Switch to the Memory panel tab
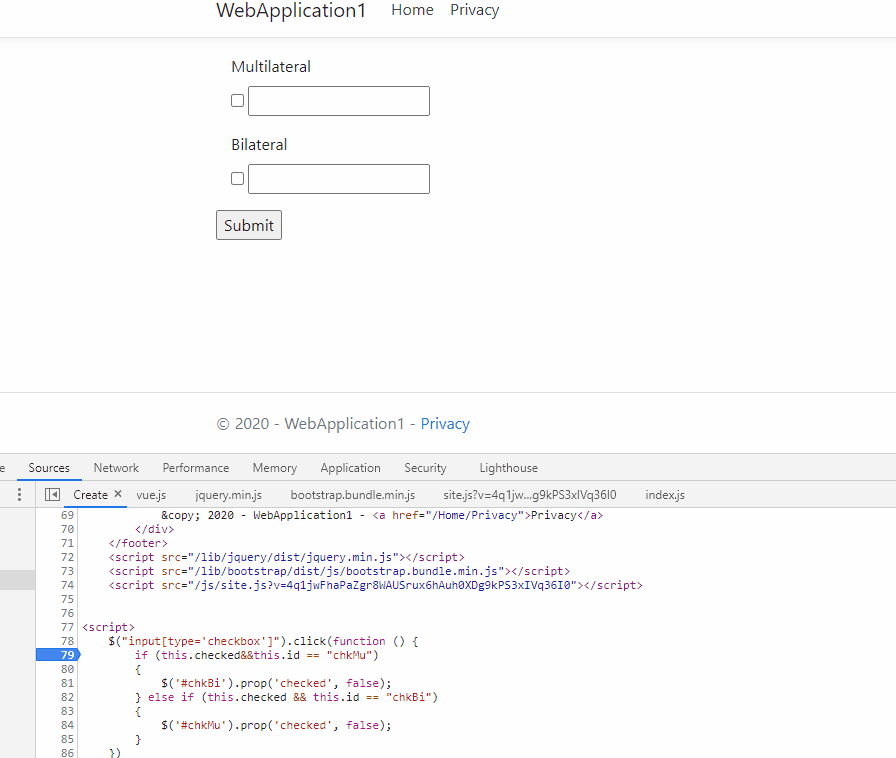The width and height of the screenshot is (896, 758). [x=275, y=468]
